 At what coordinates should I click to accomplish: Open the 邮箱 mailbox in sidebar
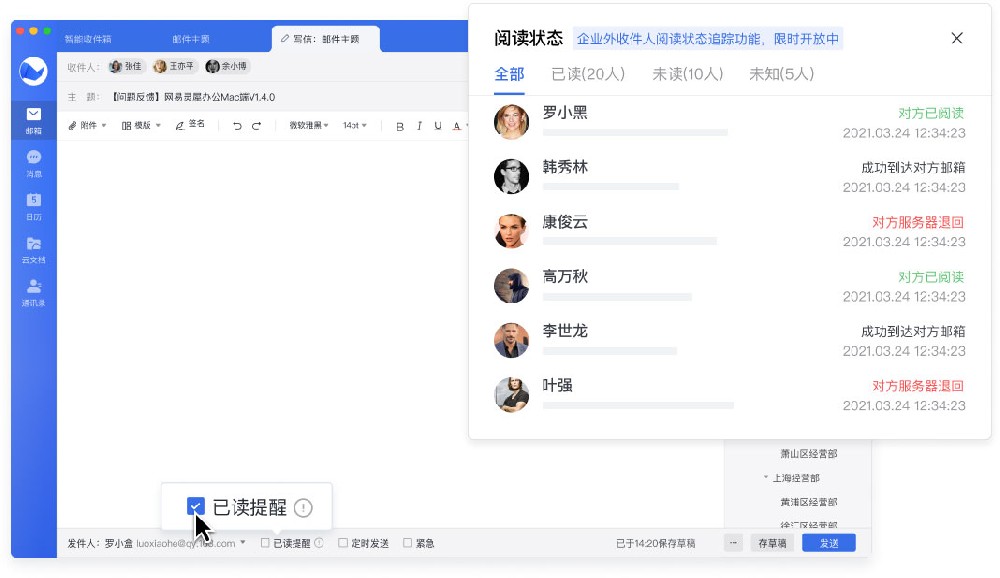[x=34, y=119]
